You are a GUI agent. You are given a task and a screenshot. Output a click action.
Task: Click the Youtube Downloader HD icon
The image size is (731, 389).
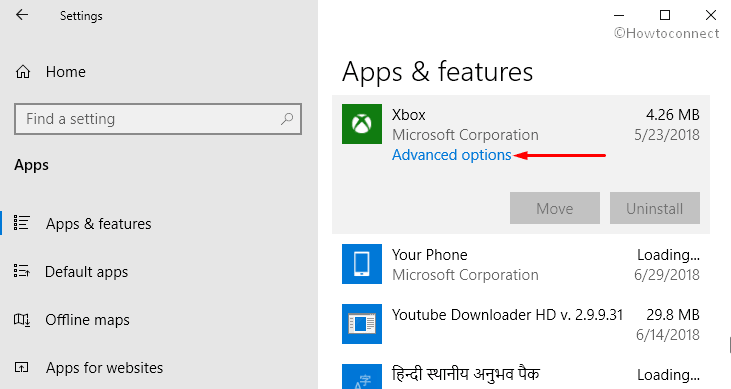(x=362, y=324)
